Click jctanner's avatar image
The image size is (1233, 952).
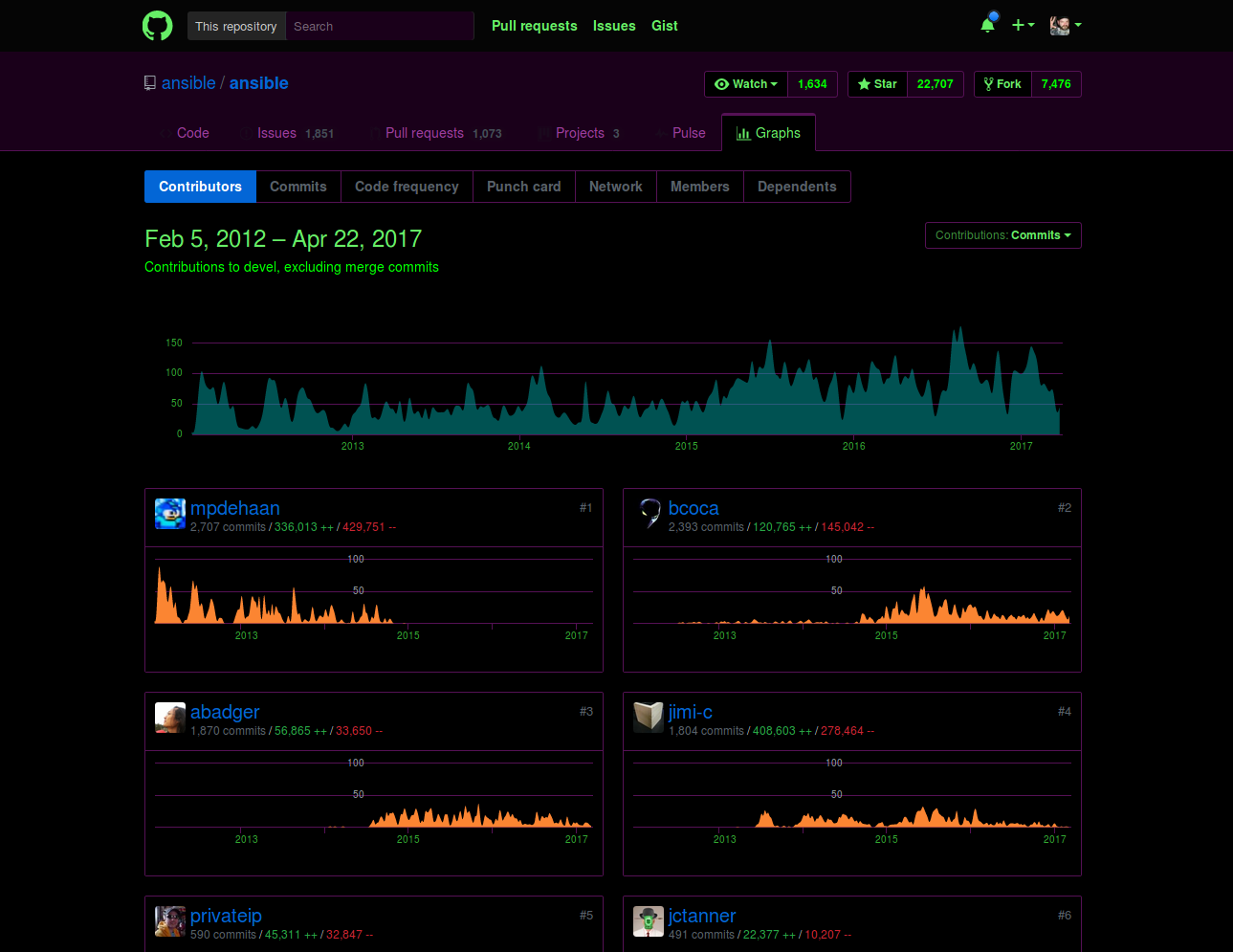pos(649,921)
